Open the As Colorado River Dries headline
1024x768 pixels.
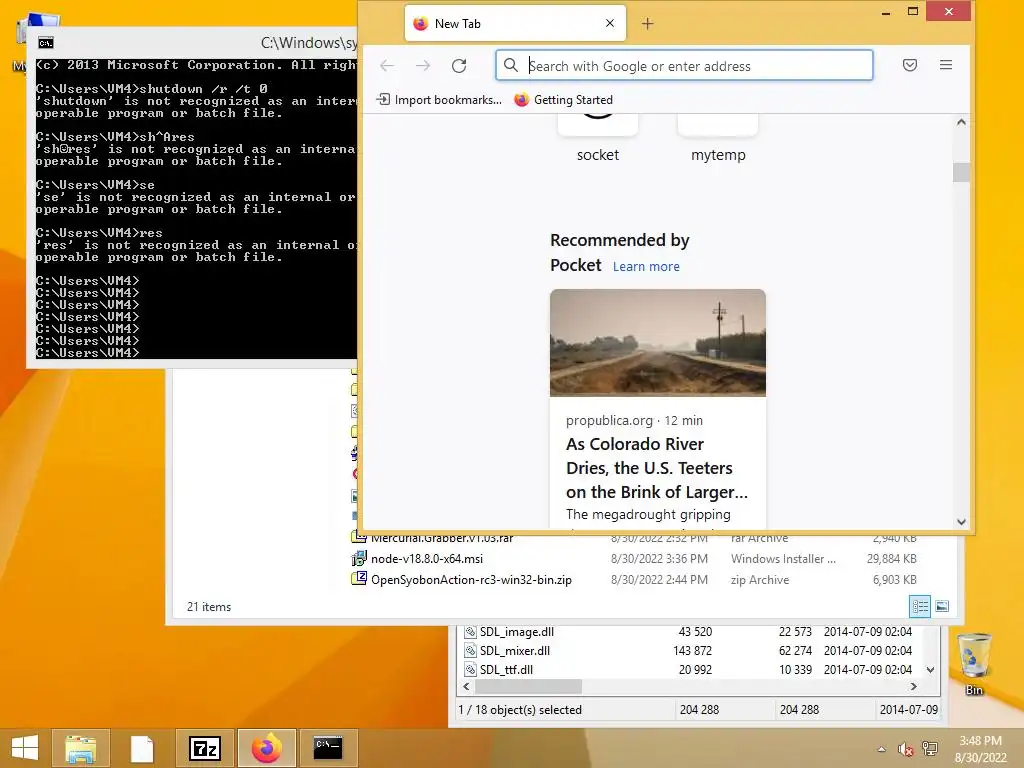pos(657,468)
